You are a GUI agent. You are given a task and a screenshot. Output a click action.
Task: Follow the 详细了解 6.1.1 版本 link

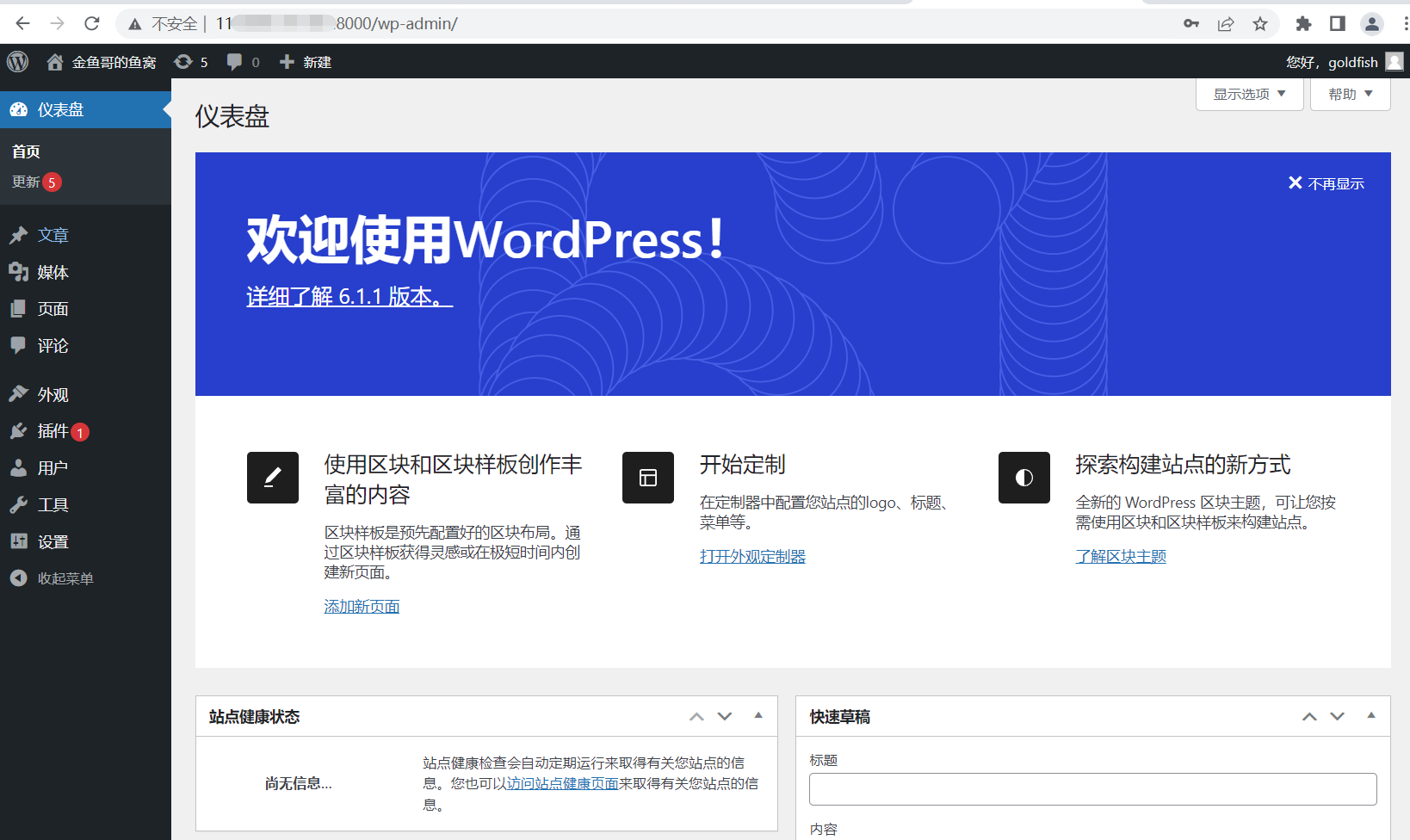(349, 296)
